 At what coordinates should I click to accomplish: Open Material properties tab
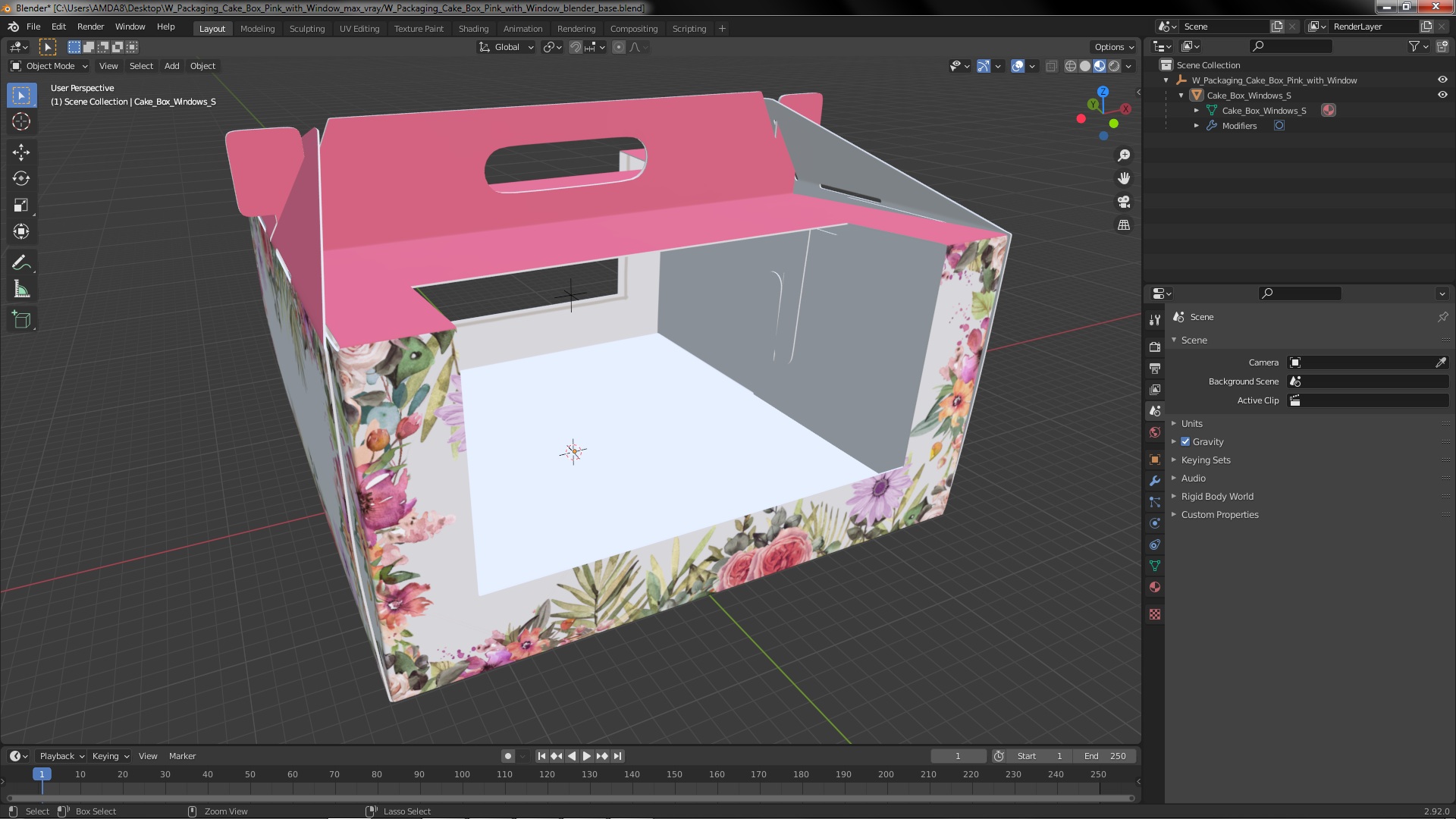coord(1155,587)
